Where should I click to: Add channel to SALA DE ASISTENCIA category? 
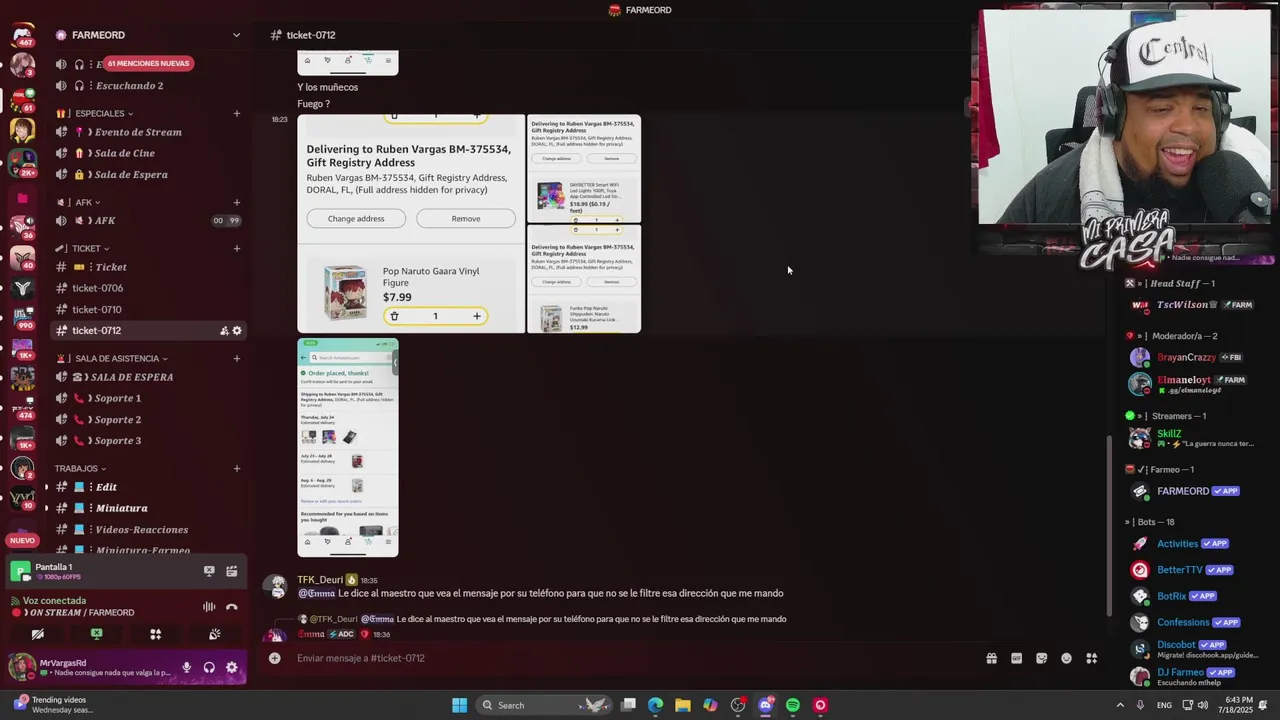pos(237,358)
